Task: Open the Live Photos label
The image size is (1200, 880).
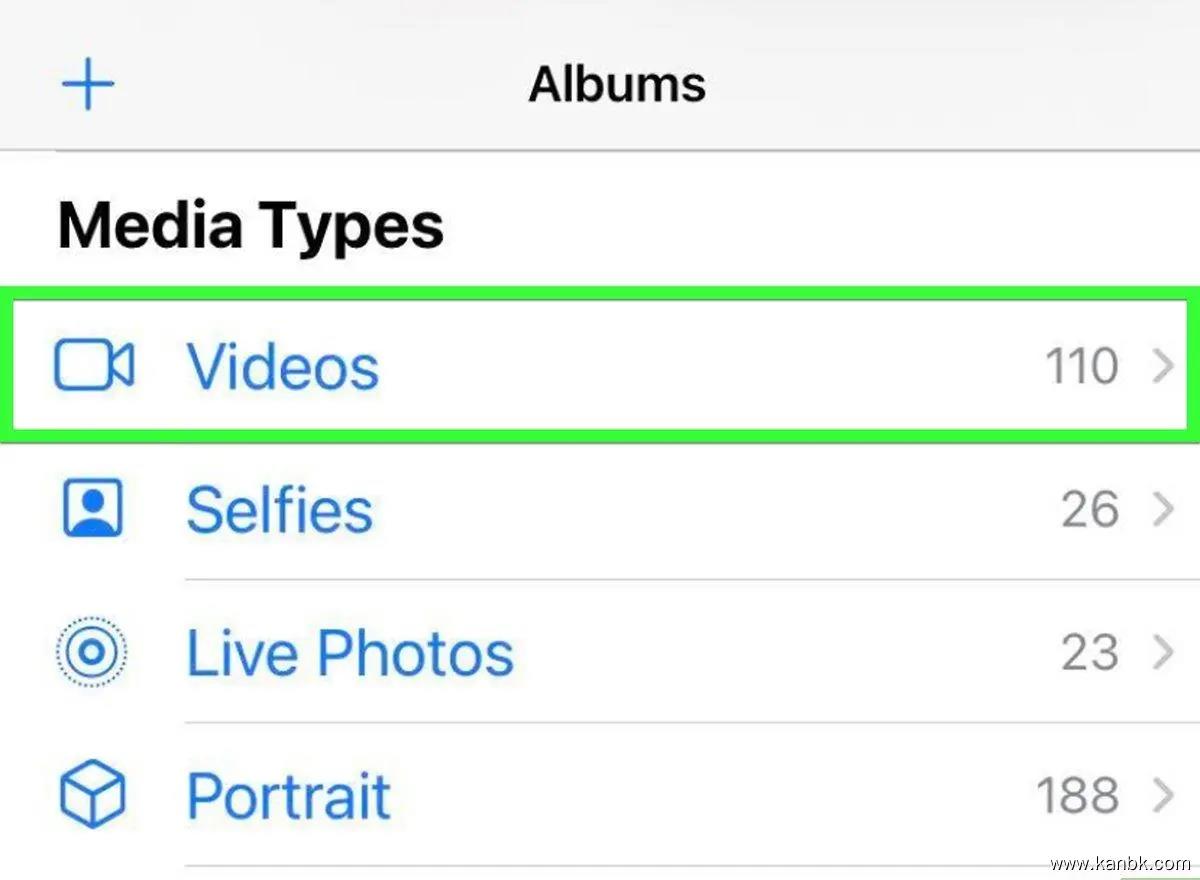Action: coord(350,653)
